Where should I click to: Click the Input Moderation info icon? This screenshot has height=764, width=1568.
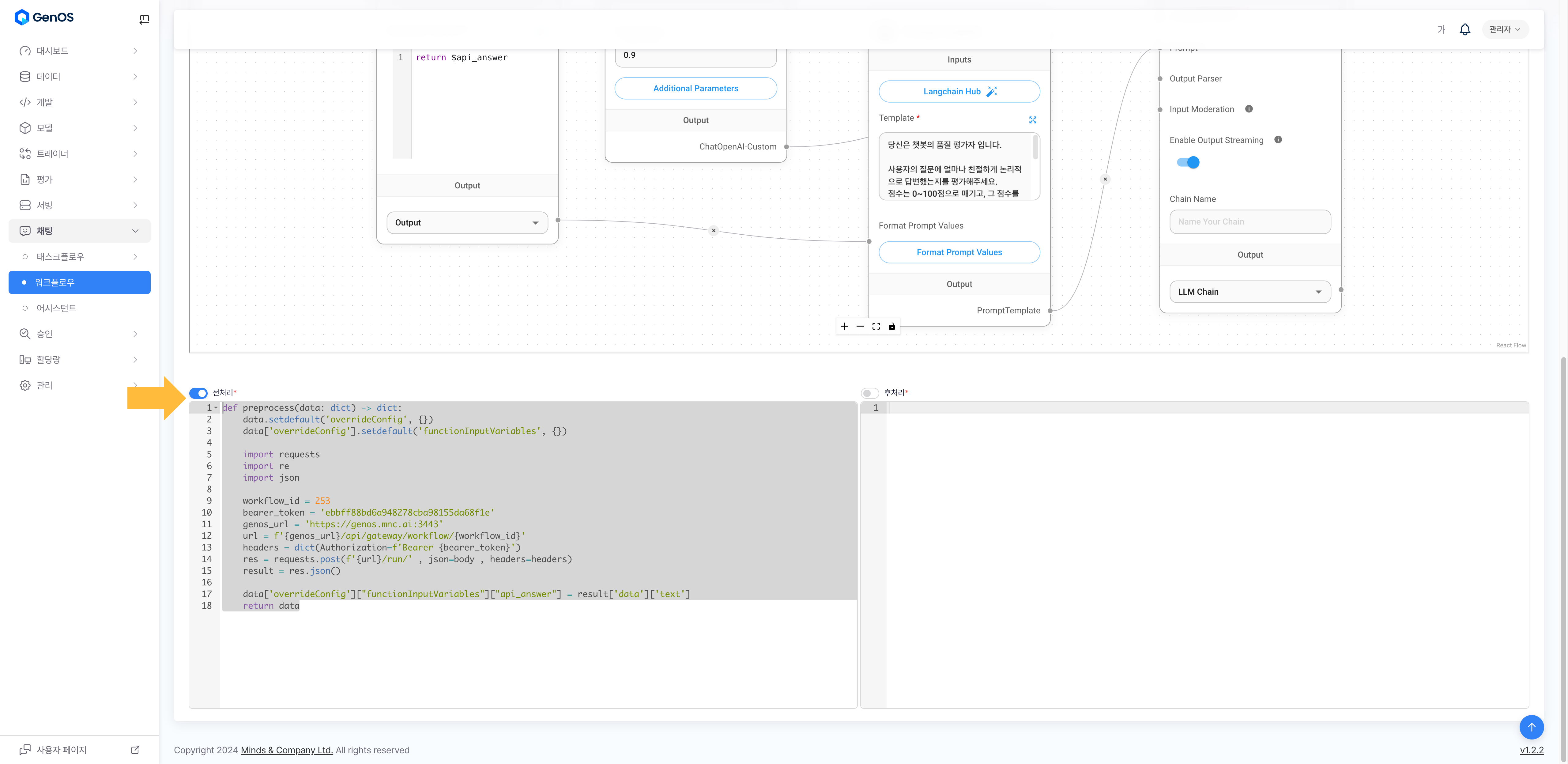pyautogui.click(x=1249, y=109)
